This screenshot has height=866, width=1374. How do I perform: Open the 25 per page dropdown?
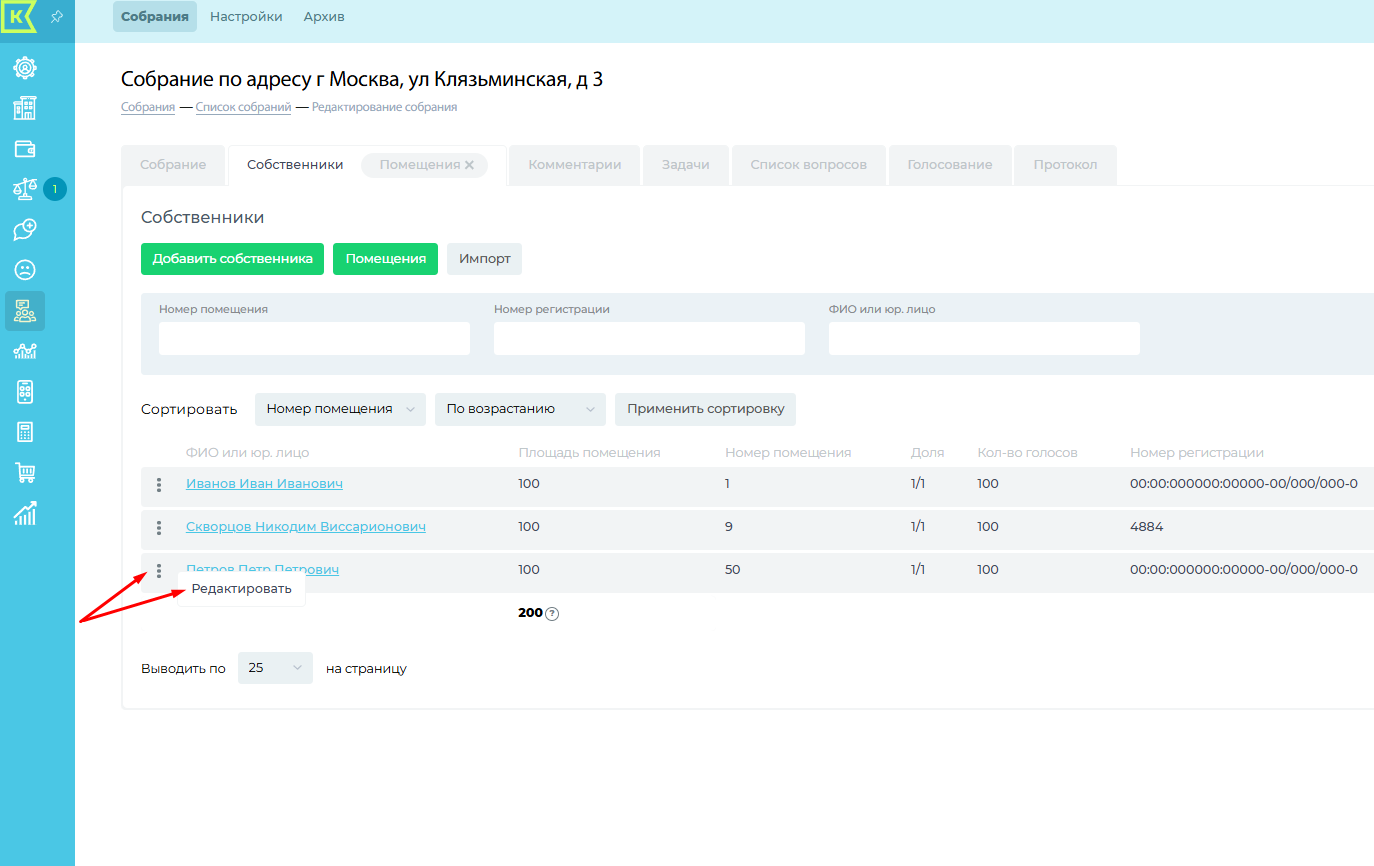pos(275,668)
